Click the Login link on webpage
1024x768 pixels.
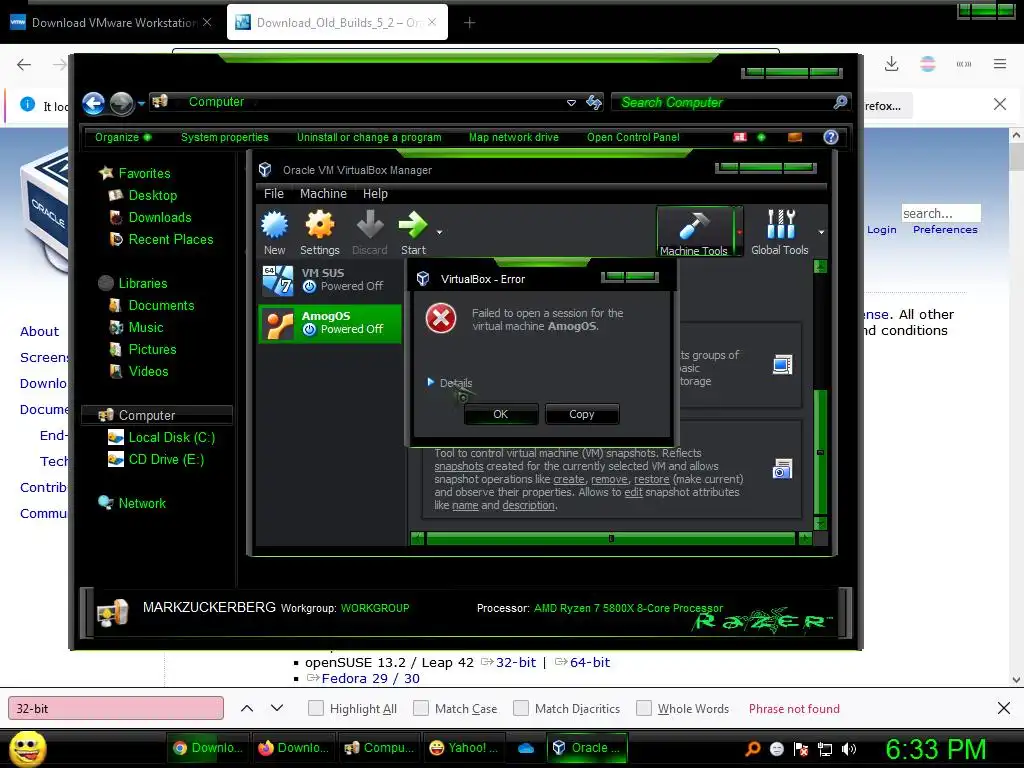click(x=882, y=230)
